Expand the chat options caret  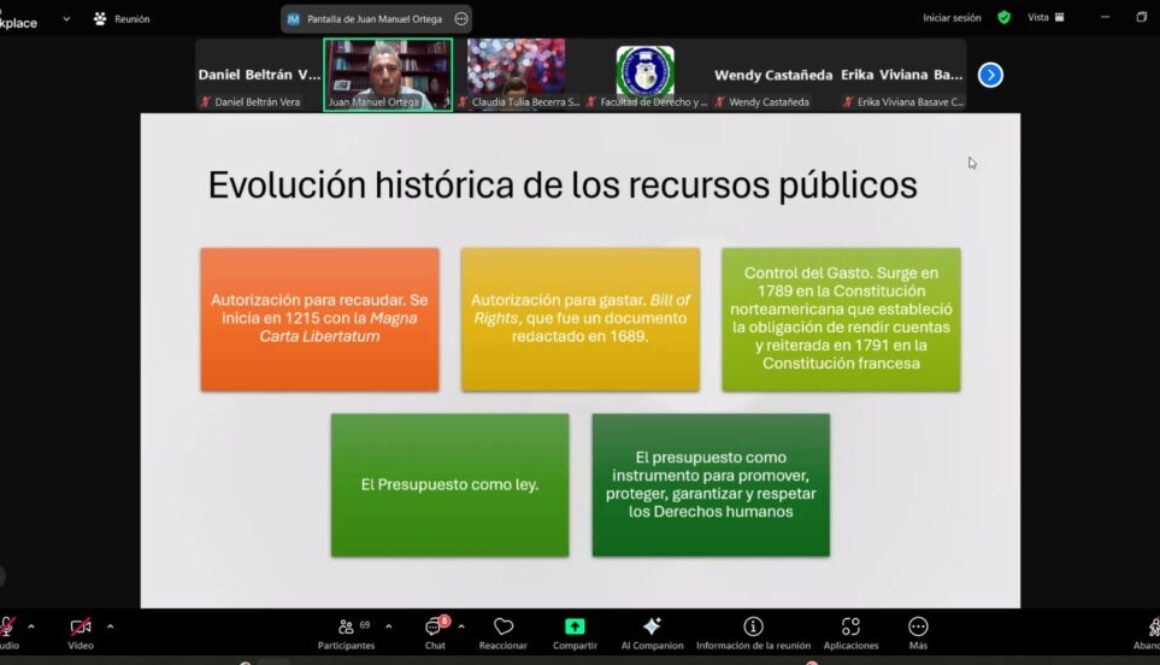coord(461,627)
